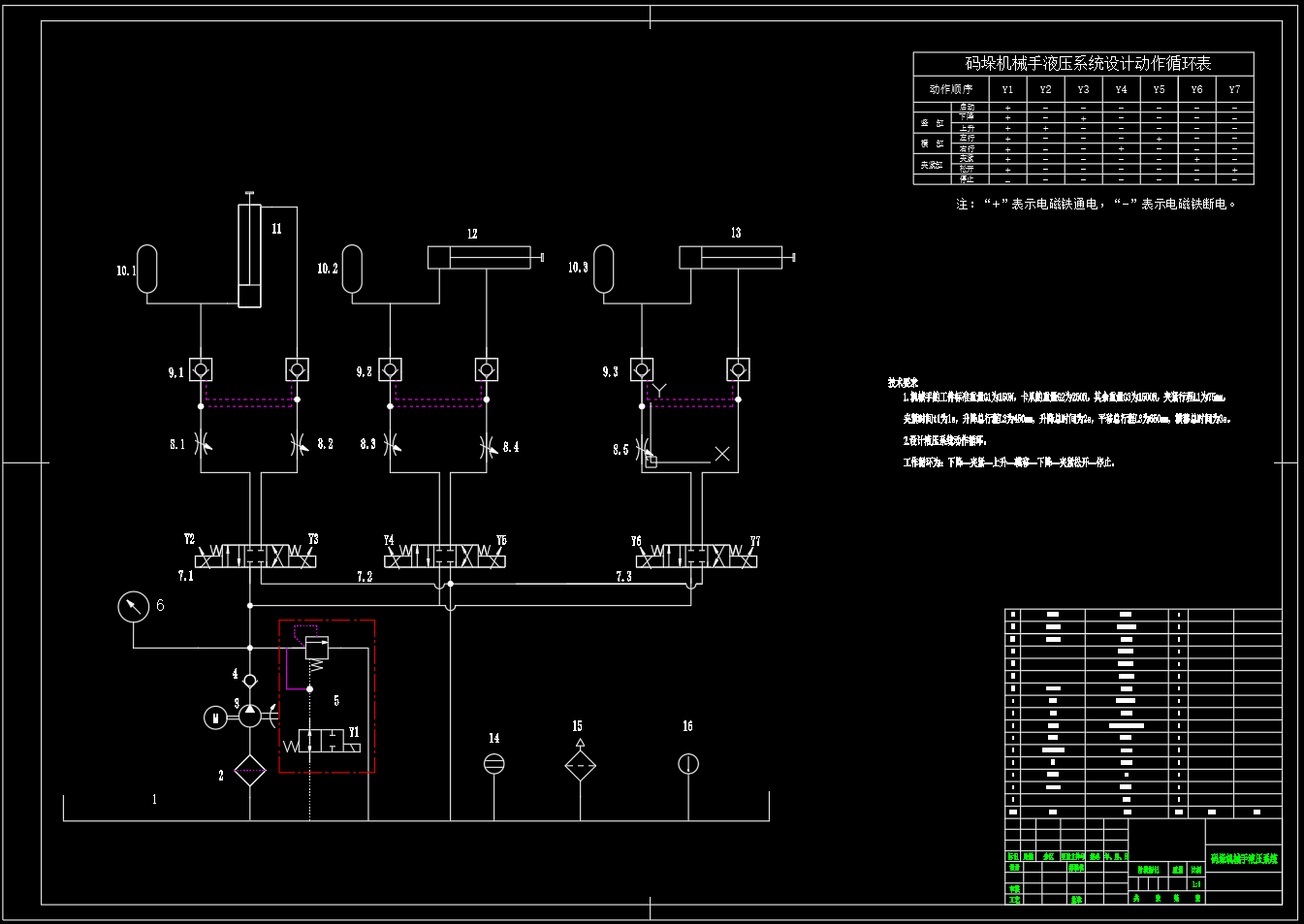Click throttle valve symbol 8.5

click(x=643, y=450)
